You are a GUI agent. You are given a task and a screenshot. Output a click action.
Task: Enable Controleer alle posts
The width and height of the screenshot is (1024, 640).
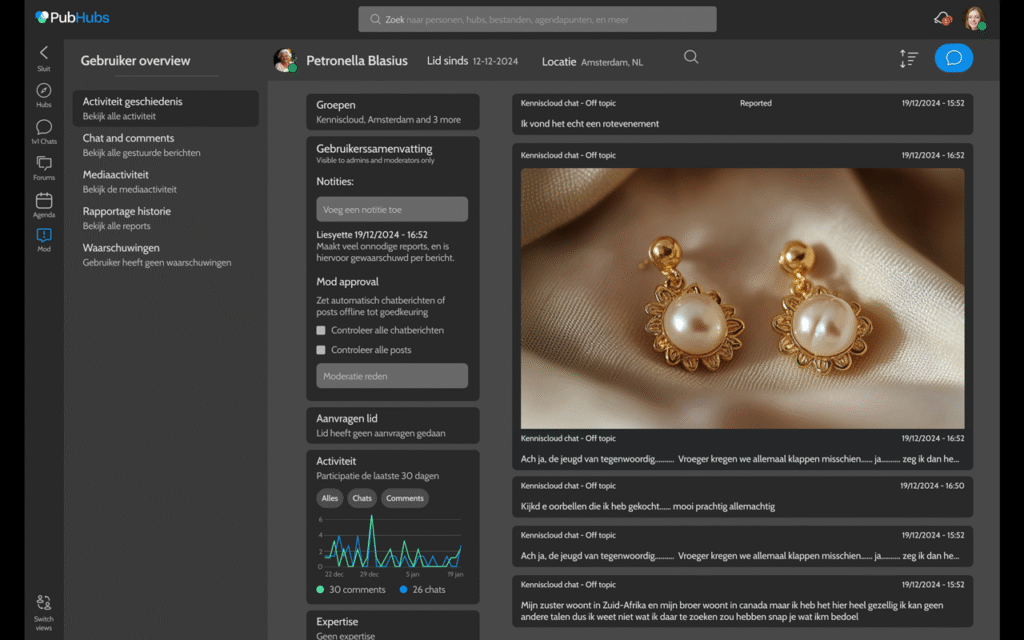321,349
